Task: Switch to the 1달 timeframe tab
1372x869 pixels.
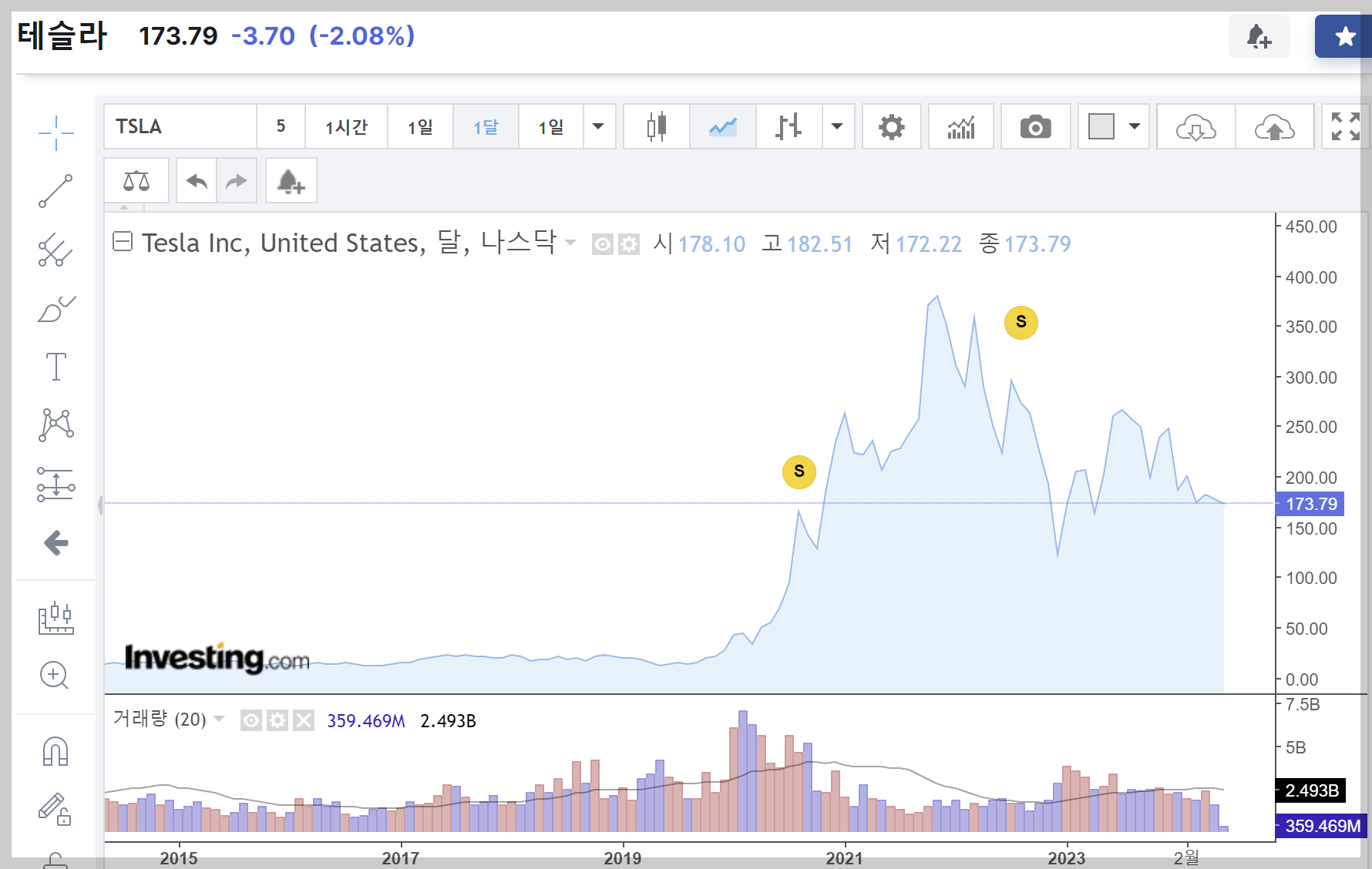Action: coord(486,126)
